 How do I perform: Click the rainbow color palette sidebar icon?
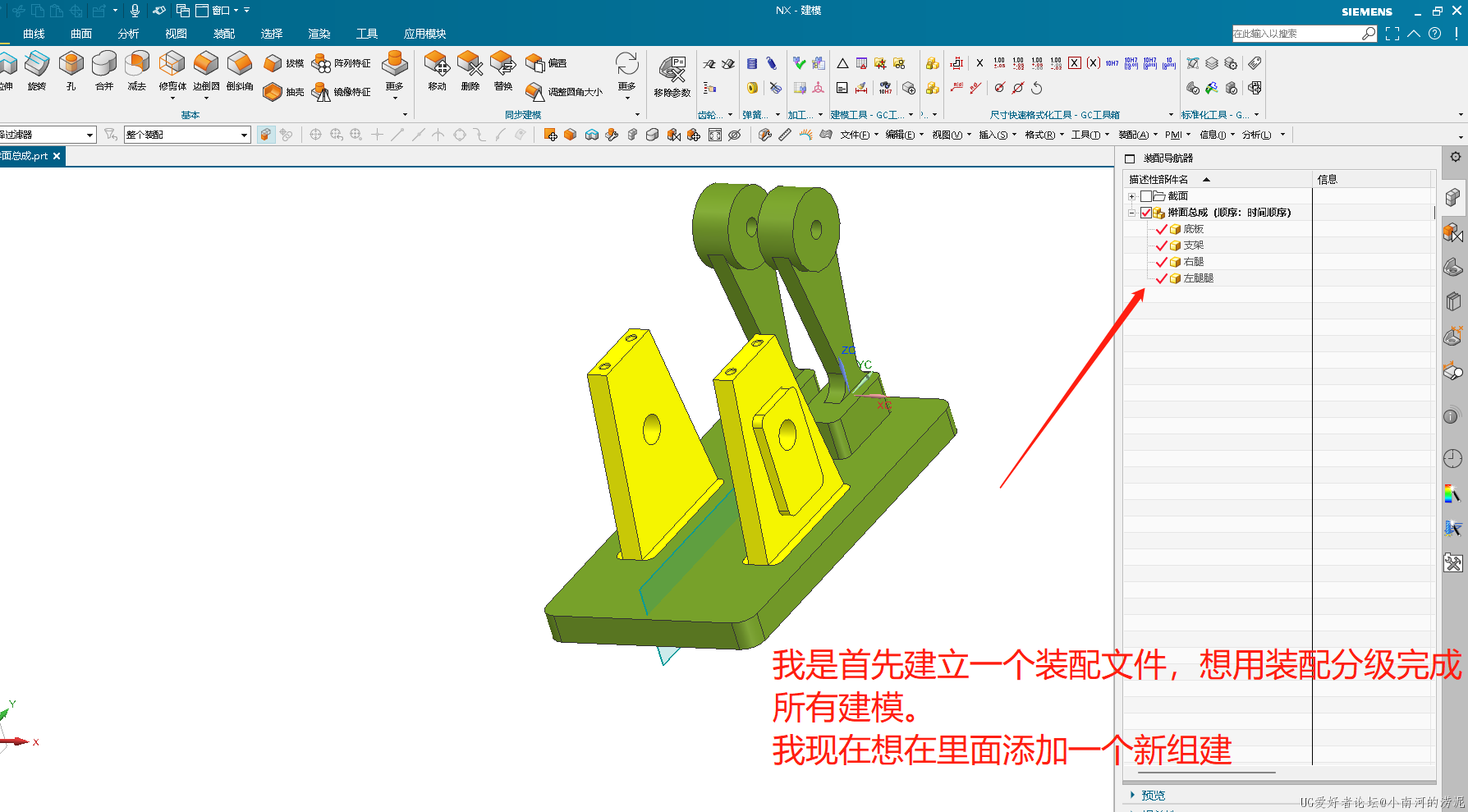(1453, 493)
